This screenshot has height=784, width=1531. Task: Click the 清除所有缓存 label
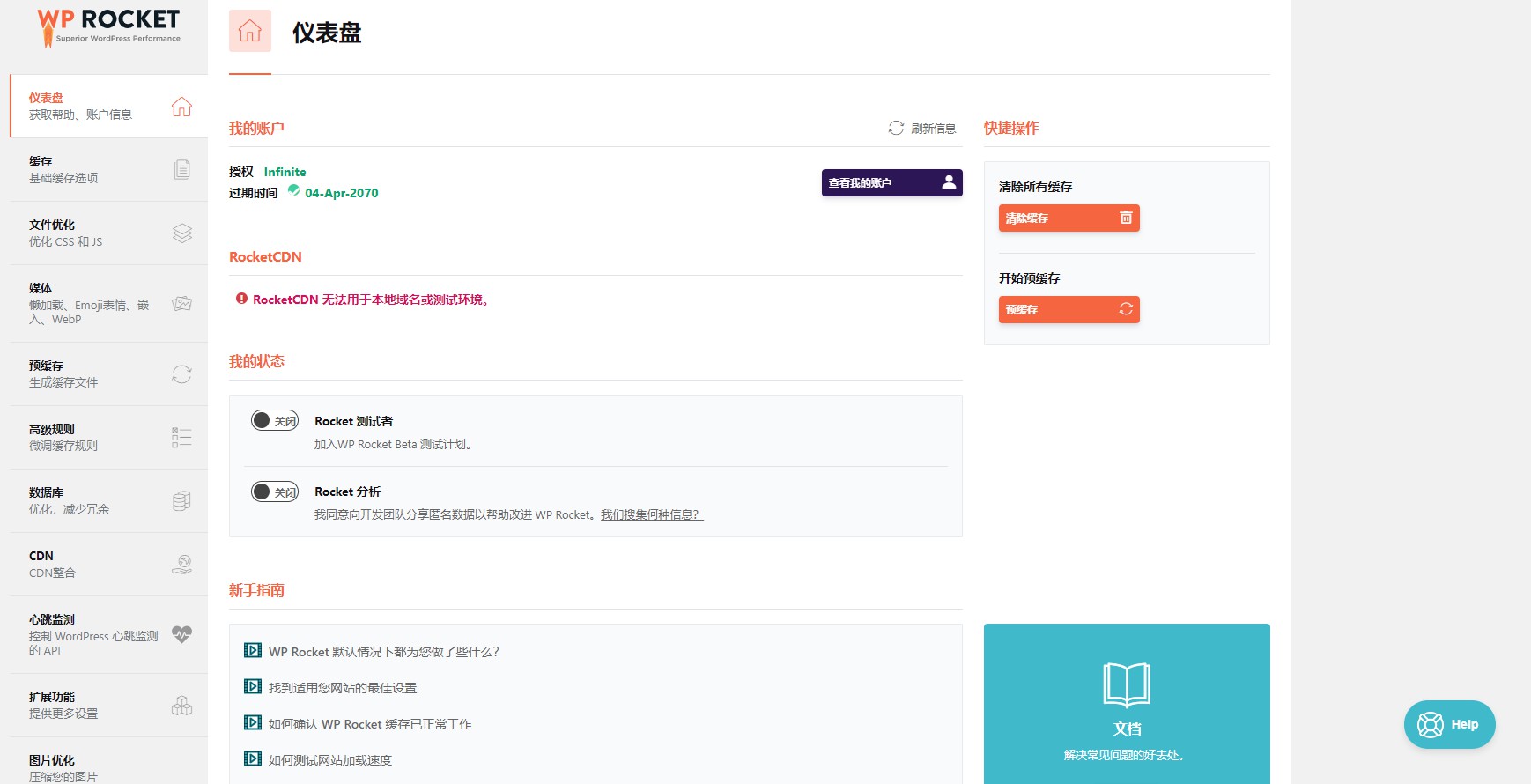tap(1035, 187)
